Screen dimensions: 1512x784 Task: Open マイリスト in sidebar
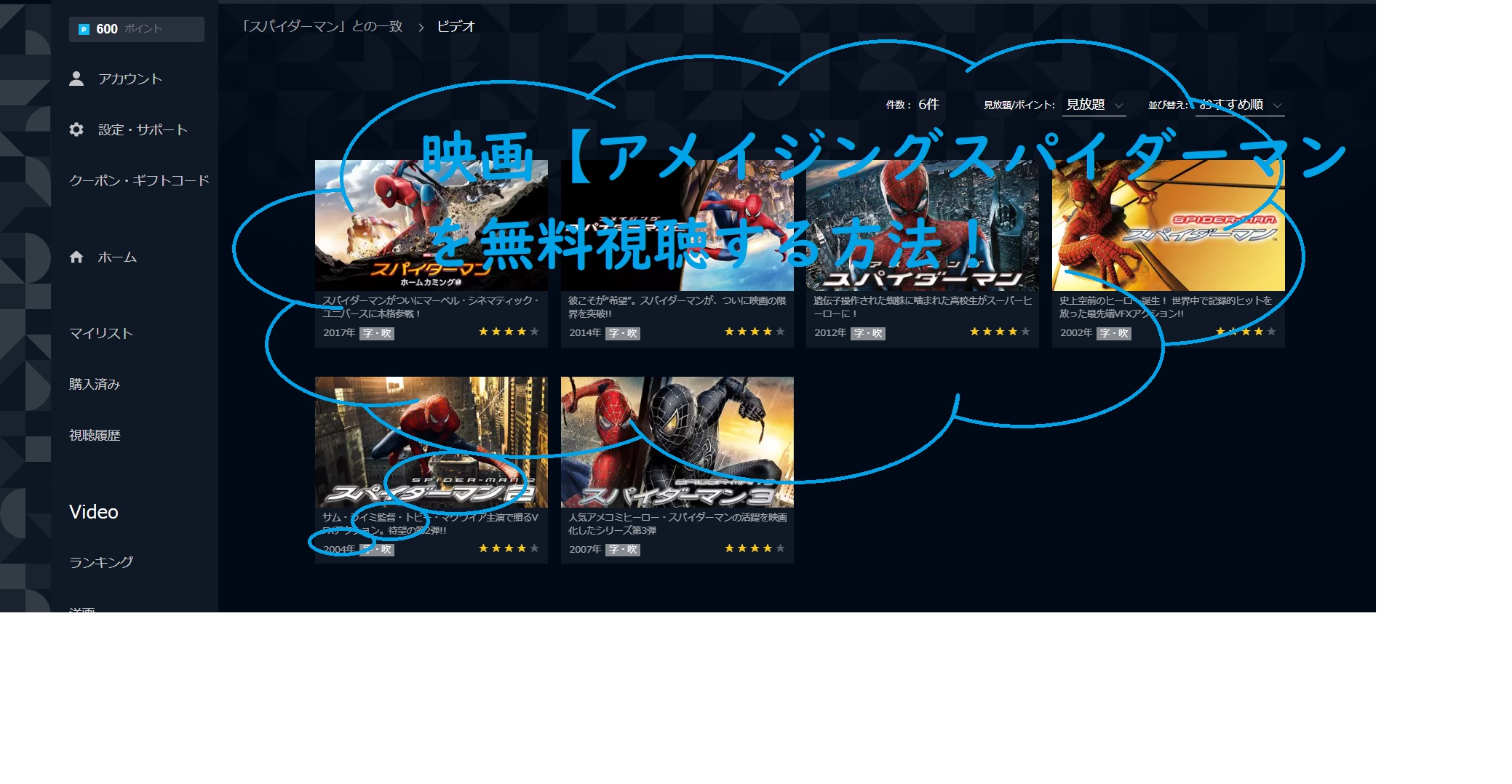click(101, 333)
